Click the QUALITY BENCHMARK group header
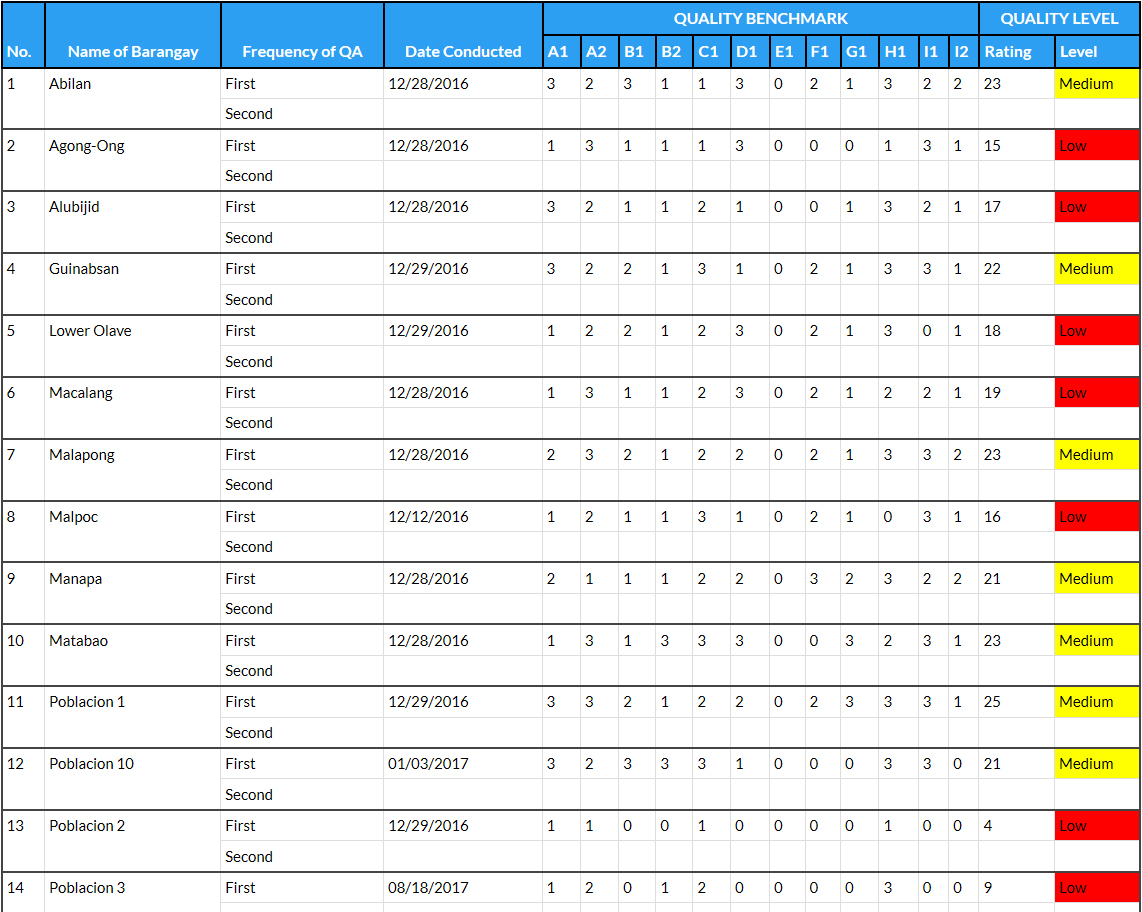 pos(760,18)
